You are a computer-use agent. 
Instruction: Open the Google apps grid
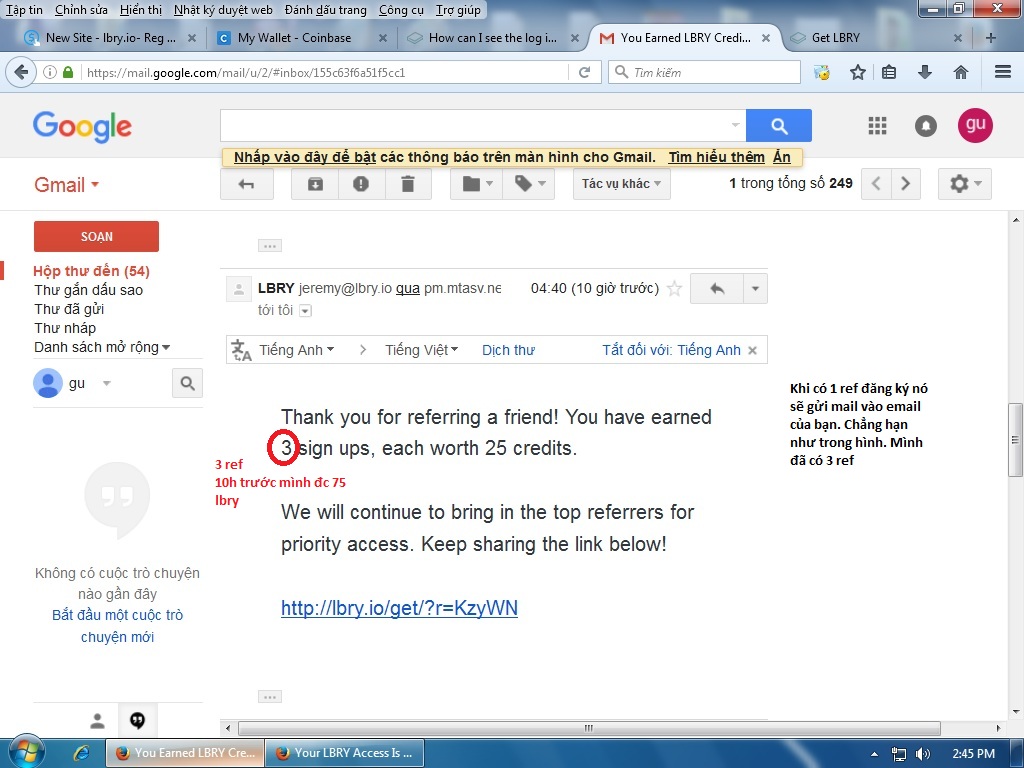point(877,125)
